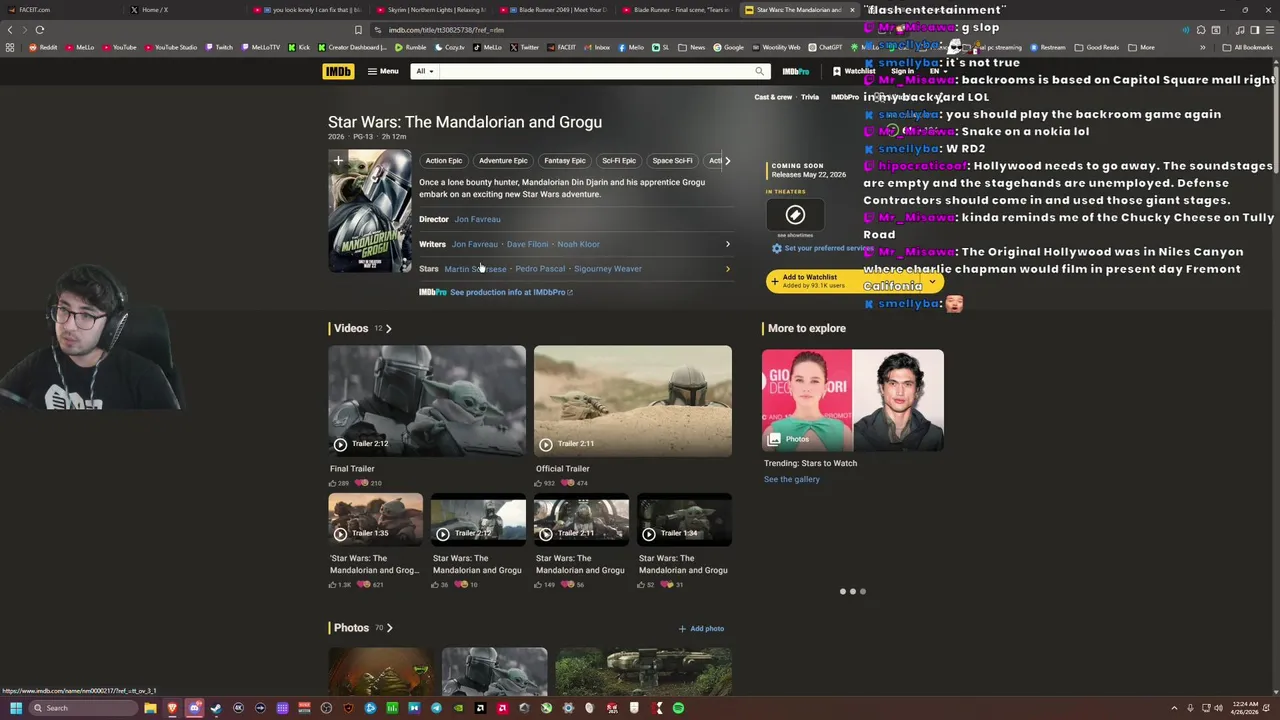
Task: Select the Sci-Fi Epic genre chip
Action: pos(619,160)
